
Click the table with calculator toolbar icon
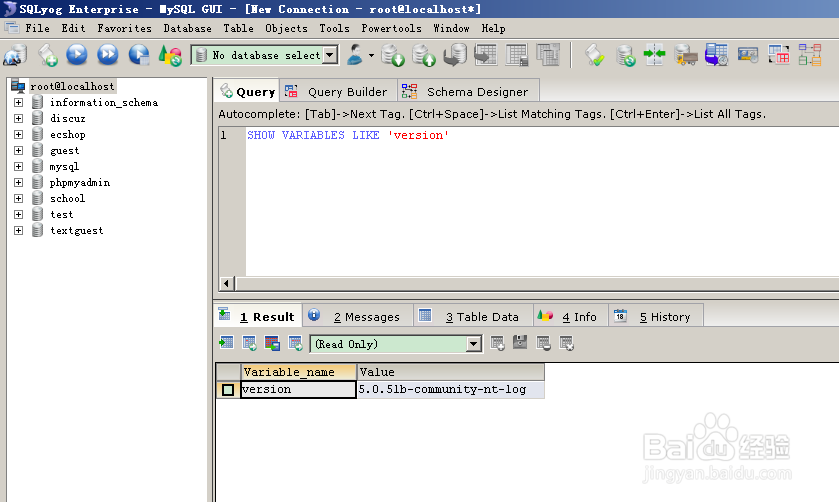tap(517, 55)
